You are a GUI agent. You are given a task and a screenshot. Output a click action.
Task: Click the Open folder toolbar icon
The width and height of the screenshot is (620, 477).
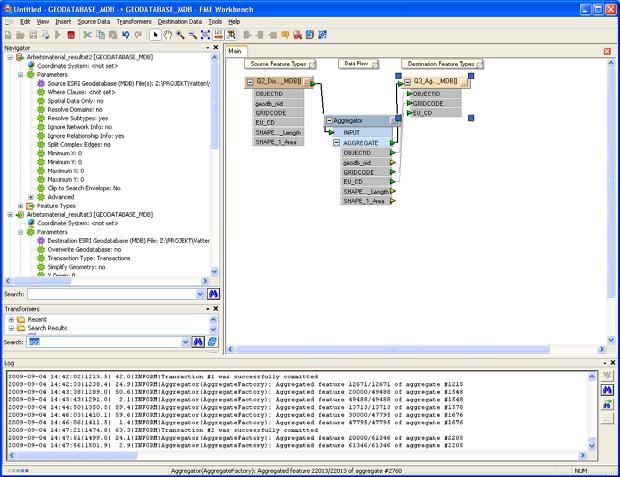20,35
